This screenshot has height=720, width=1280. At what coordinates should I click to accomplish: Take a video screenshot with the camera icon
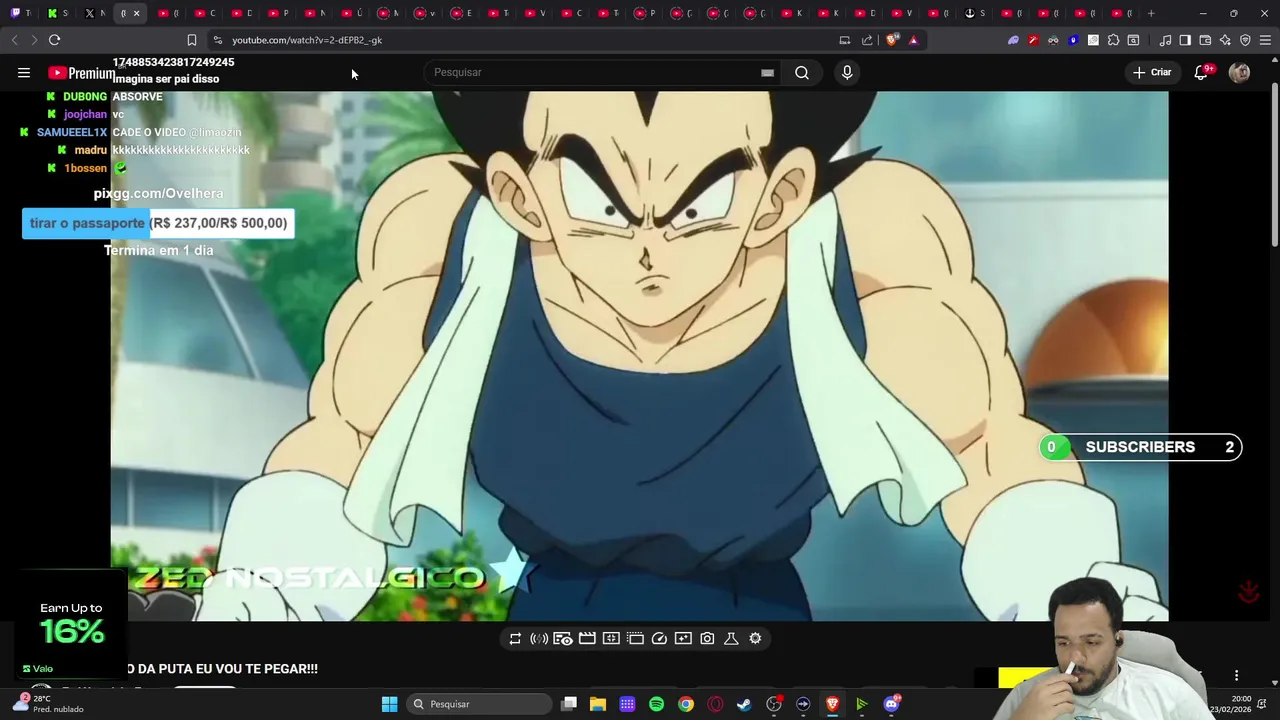[x=707, y=638]
